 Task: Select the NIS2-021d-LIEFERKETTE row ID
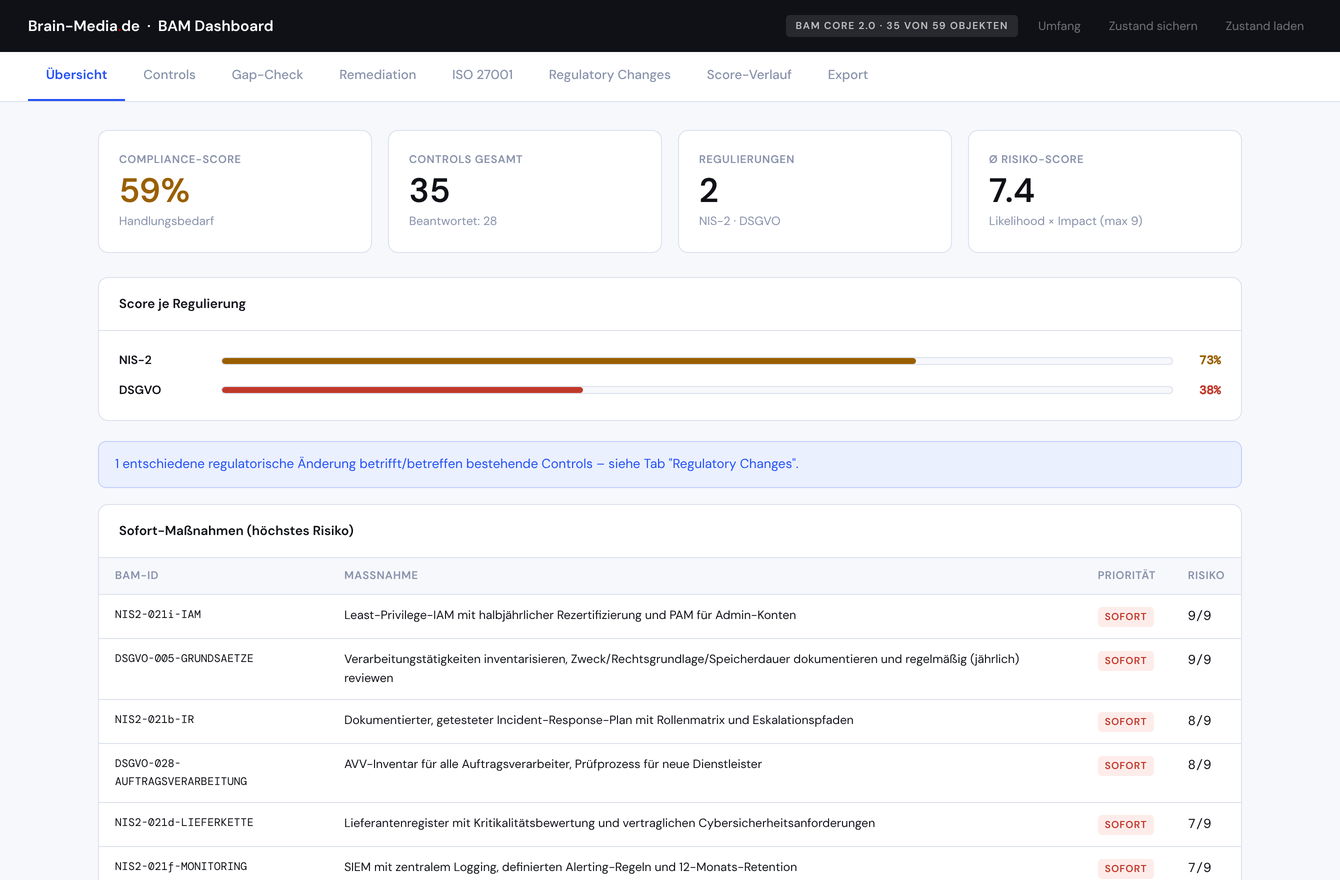184,822
